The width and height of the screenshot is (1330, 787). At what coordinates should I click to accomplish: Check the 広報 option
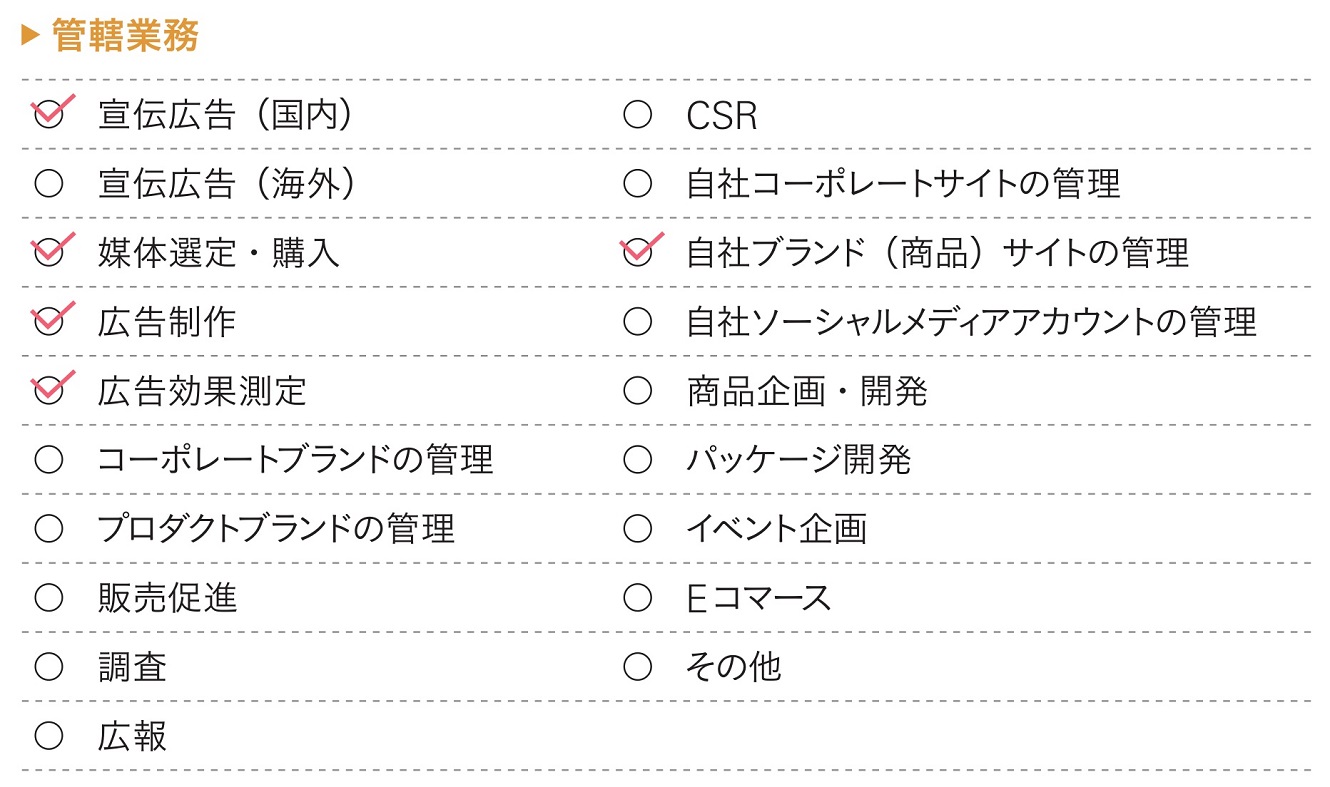48,737
